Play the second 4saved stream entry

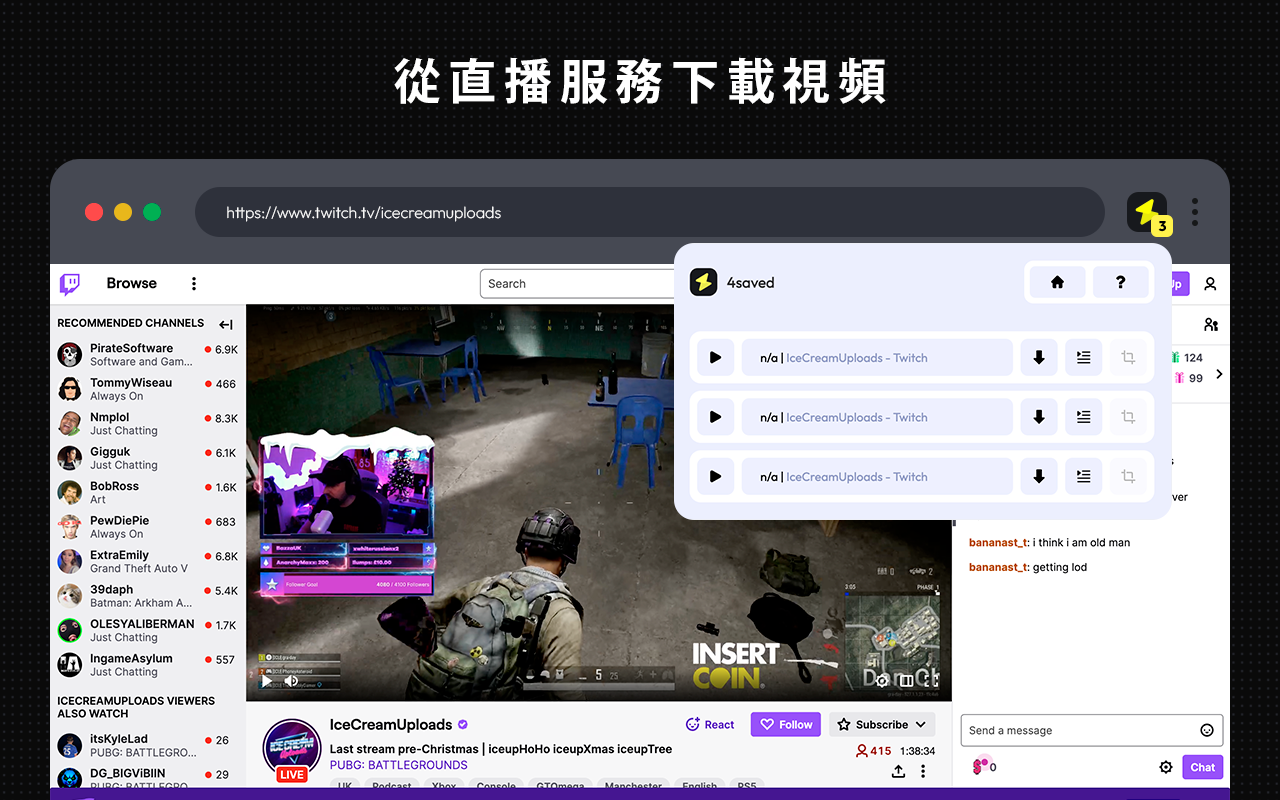(x=715, y=417)
